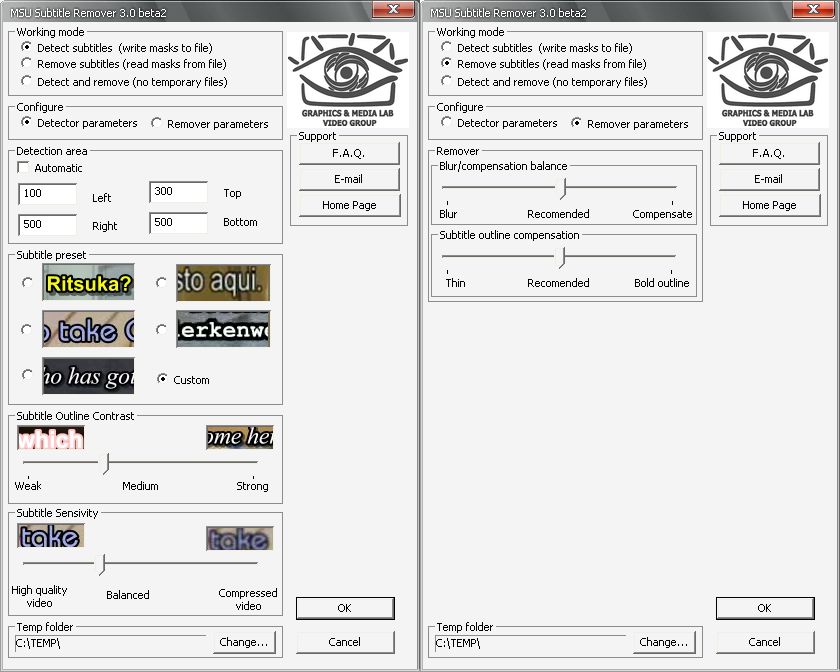
Task: Click Change... temp folder in right window
Action: (x=664, y=642)
